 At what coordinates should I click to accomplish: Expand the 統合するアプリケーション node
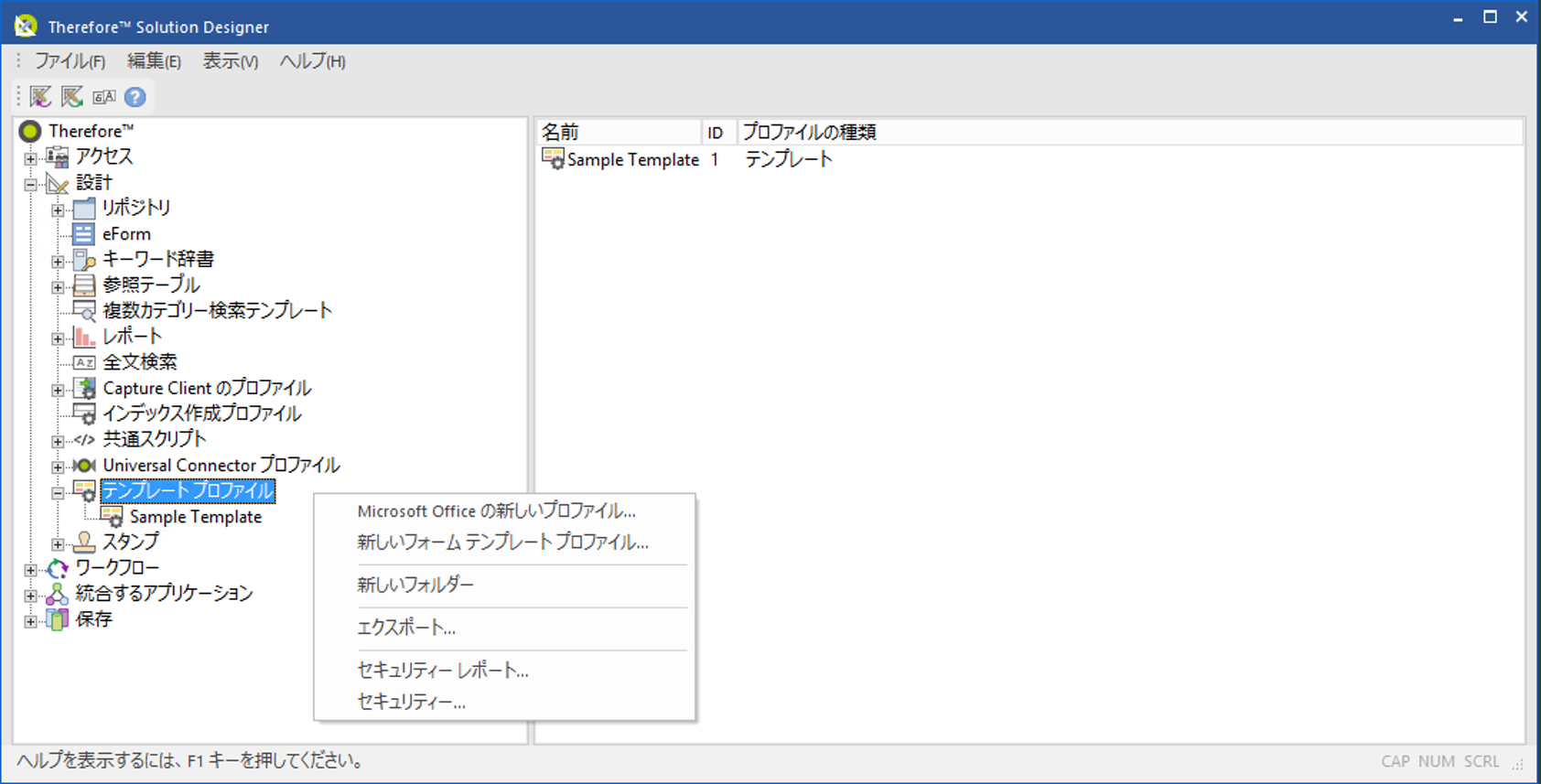pos(30,596)
